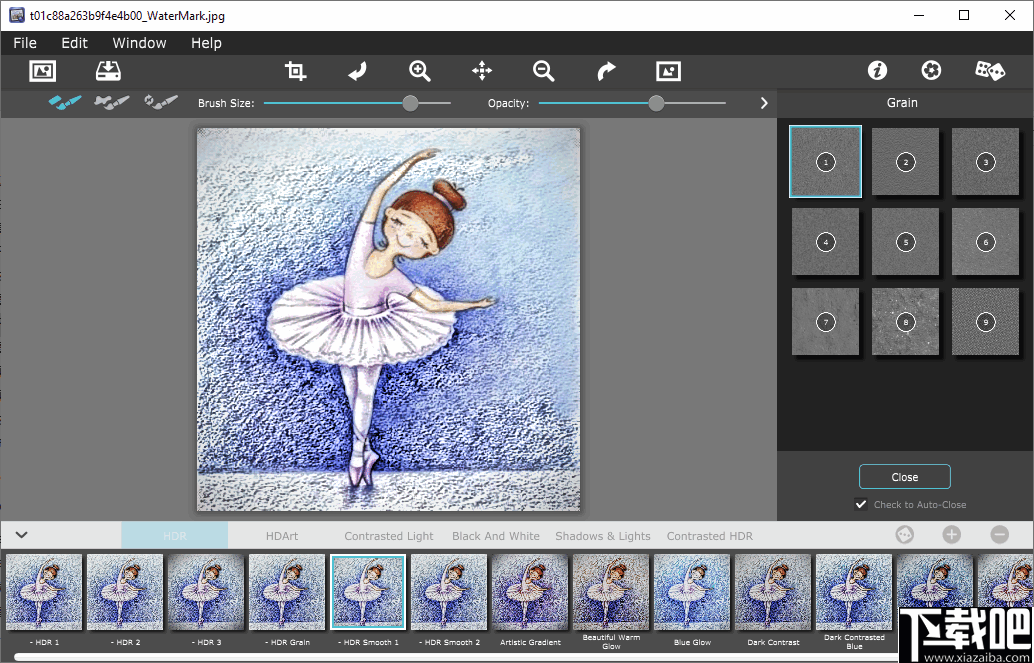Toggle the Check to Auto-Close checkbox
The width and height of the screenshot is (1034, 663).
coord(861,504)
